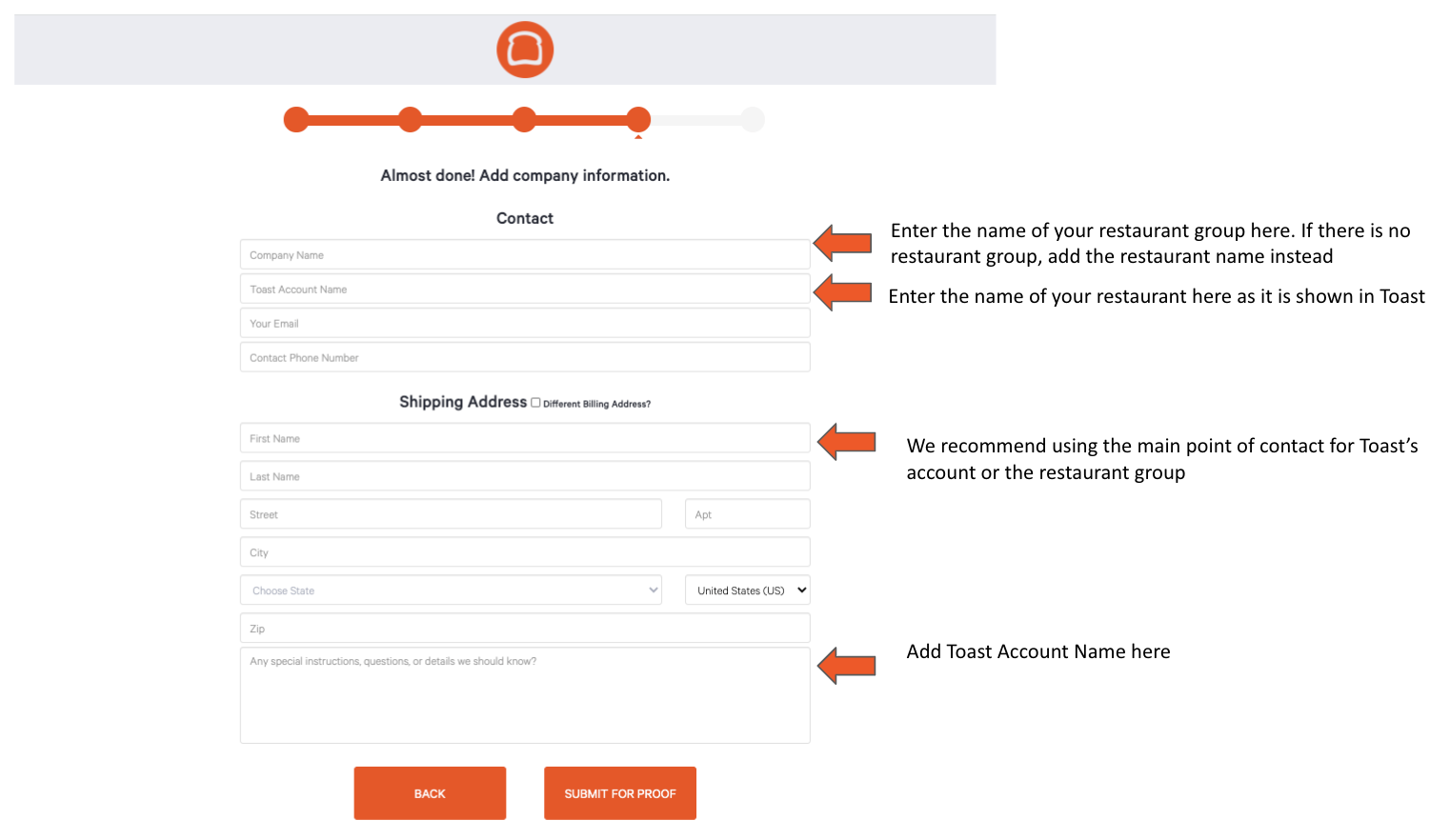Select the Contact Phone Number field
The height and width of the screenshot is (840, 1450).
pos(524,358)
